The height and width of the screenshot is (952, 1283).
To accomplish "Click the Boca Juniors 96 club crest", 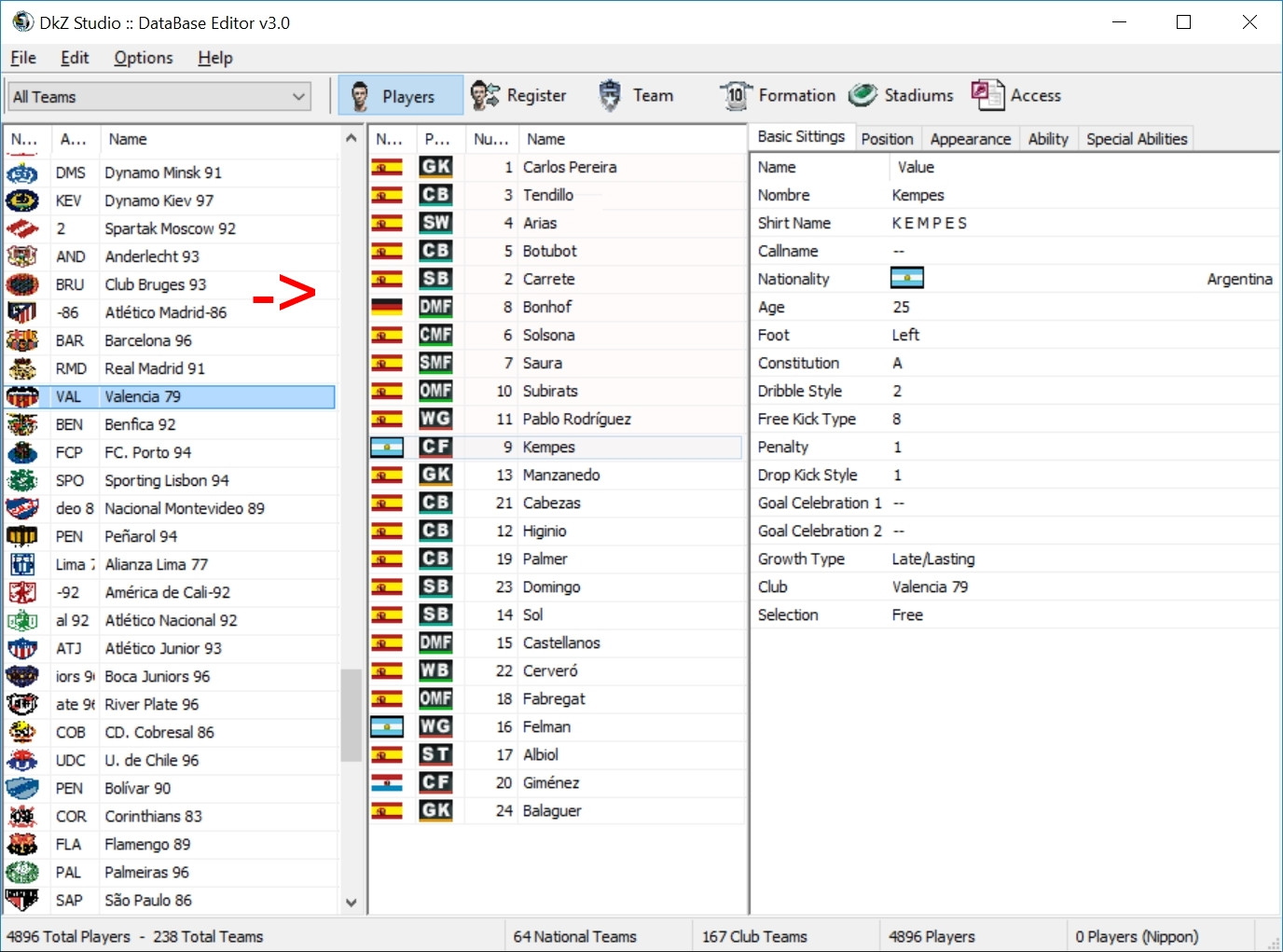I will tap(22, 676).
